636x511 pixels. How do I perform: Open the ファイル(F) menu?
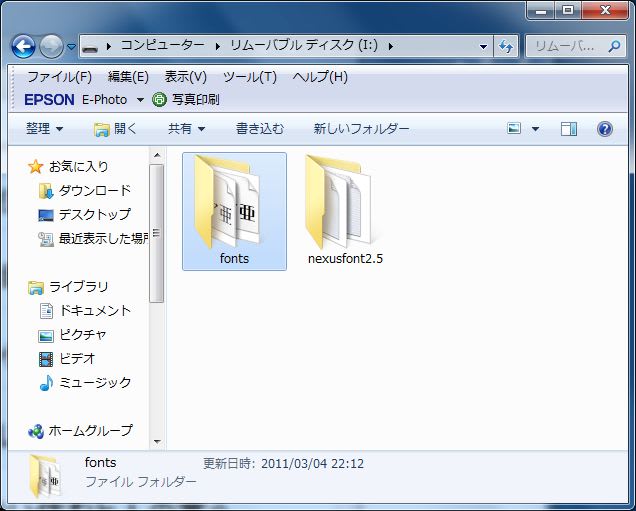pos(59,77)
